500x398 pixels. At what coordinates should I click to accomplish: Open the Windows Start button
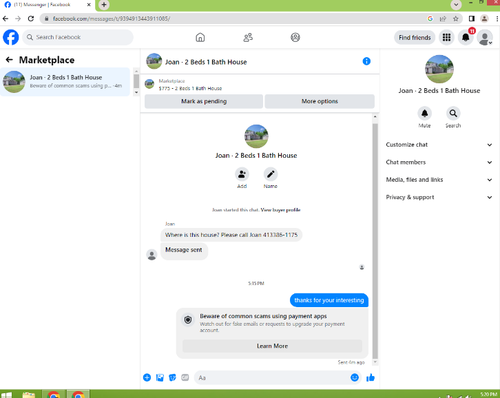(x=7, y=395)
